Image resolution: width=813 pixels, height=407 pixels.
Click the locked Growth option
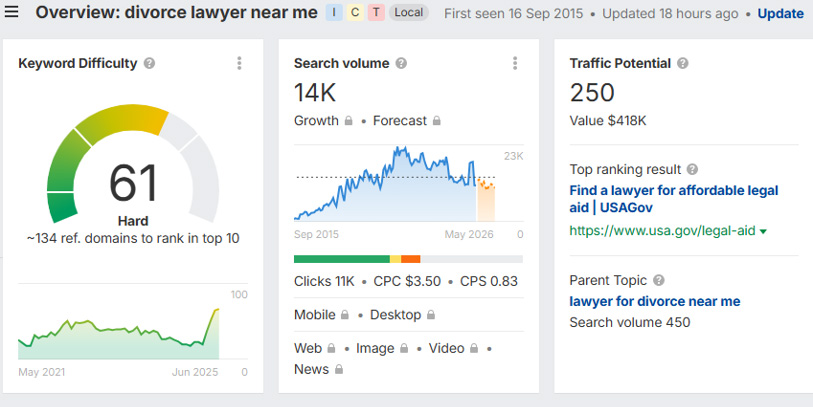(x=323, y=121)
